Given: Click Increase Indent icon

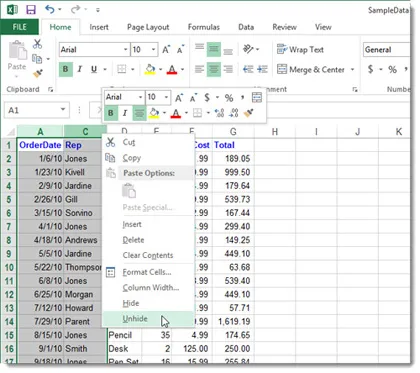Looking at the screenshot, I should (x=263, y=69).
